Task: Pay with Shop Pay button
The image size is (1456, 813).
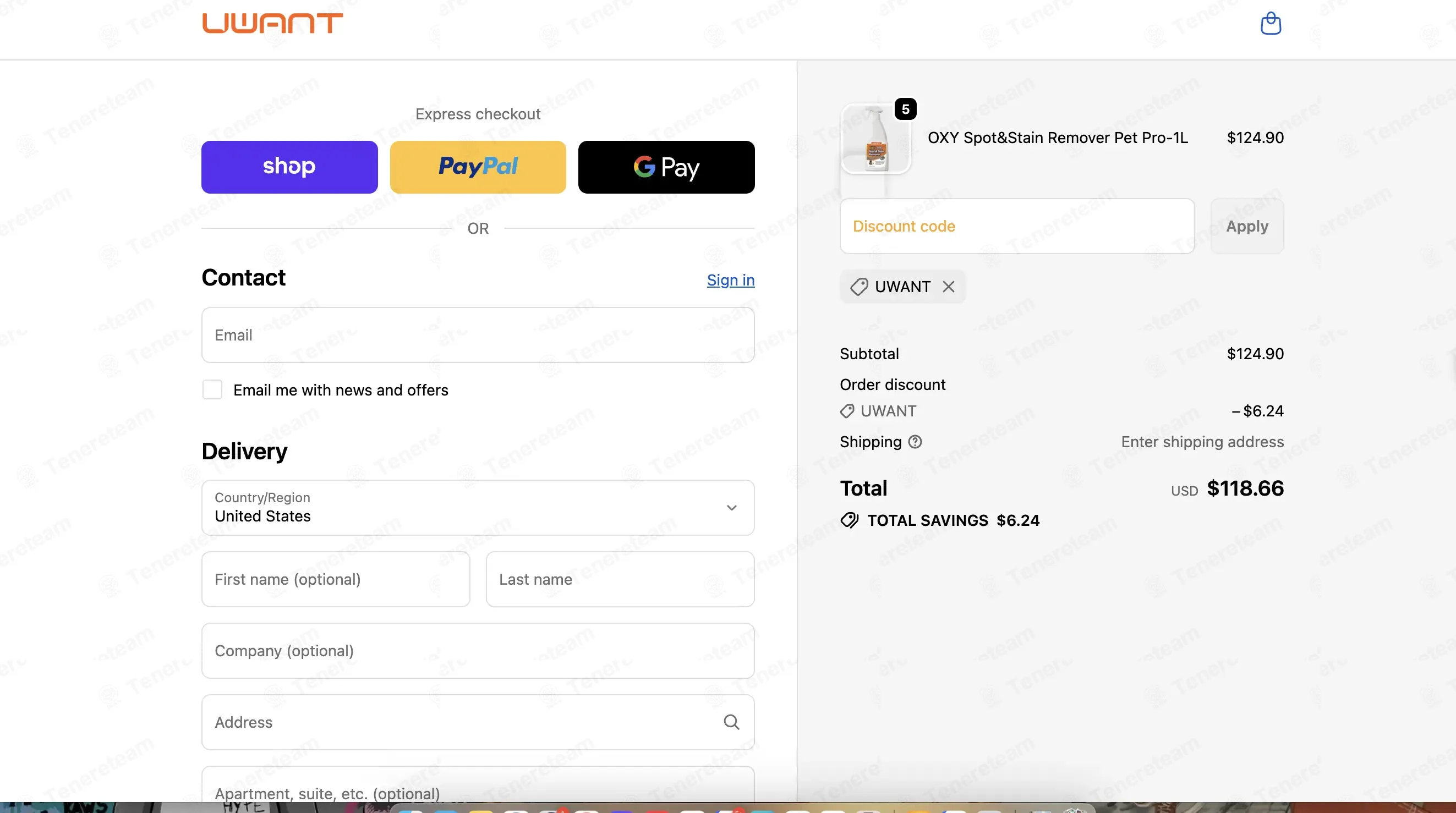Action: [x=289, y=167]
